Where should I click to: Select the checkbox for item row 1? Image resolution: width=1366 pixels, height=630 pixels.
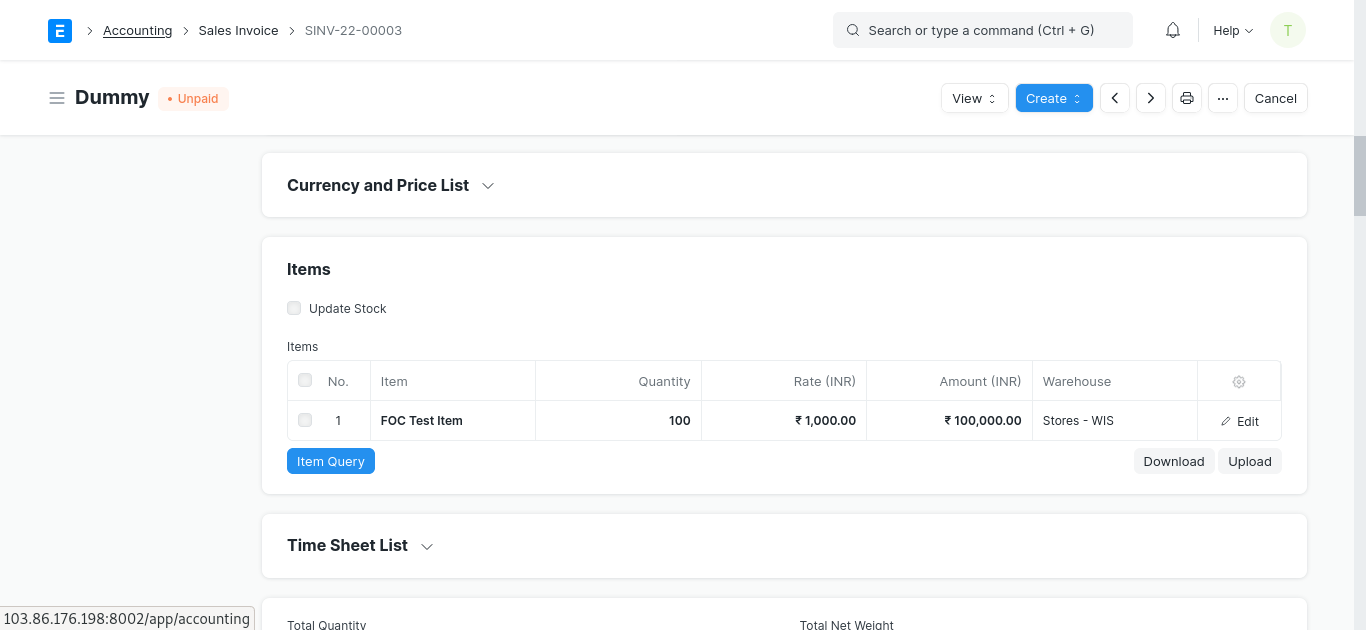pyautogui.click(x=305, y=420)
